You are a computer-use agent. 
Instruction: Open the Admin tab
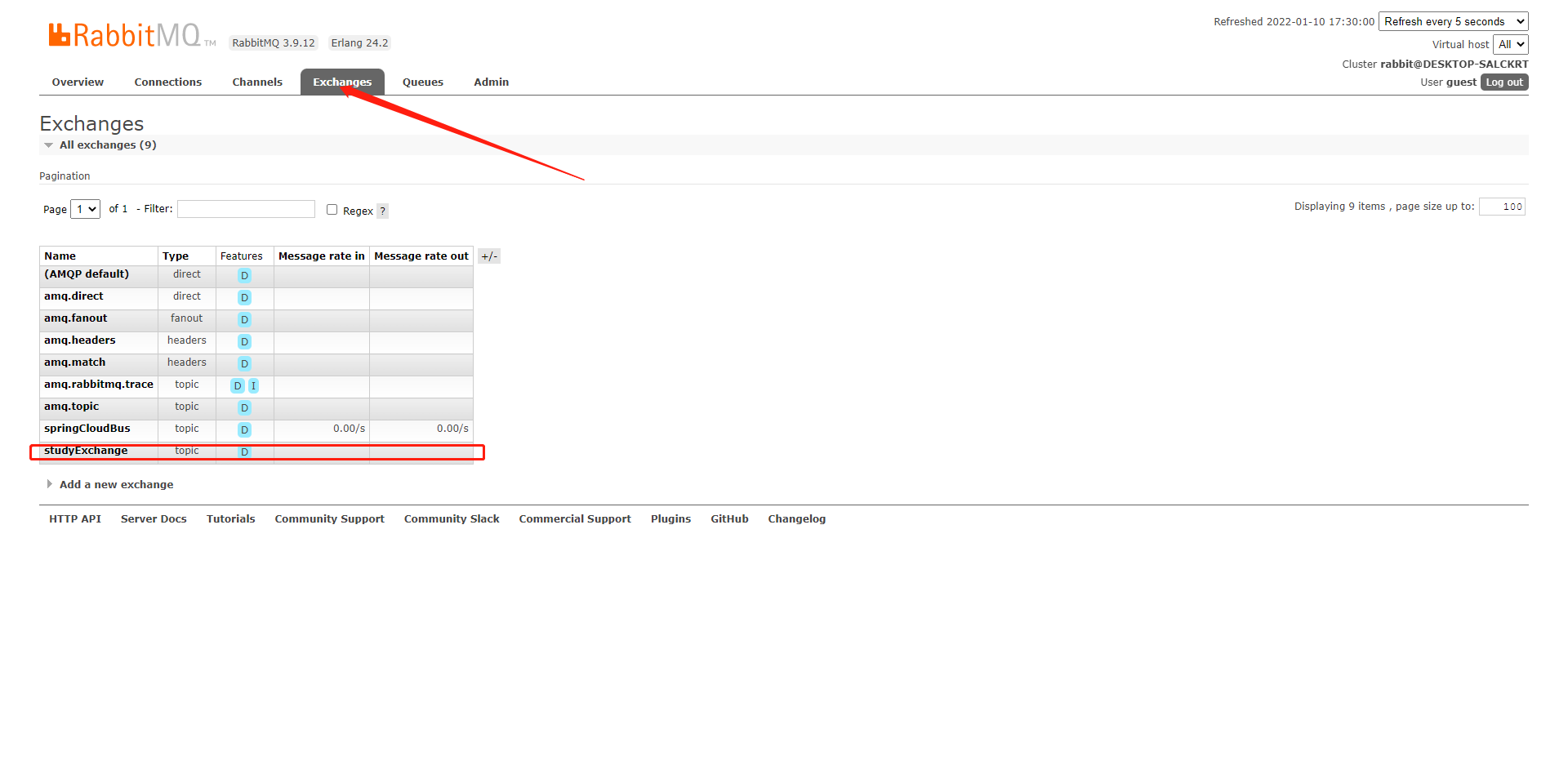tap(491, 82)
